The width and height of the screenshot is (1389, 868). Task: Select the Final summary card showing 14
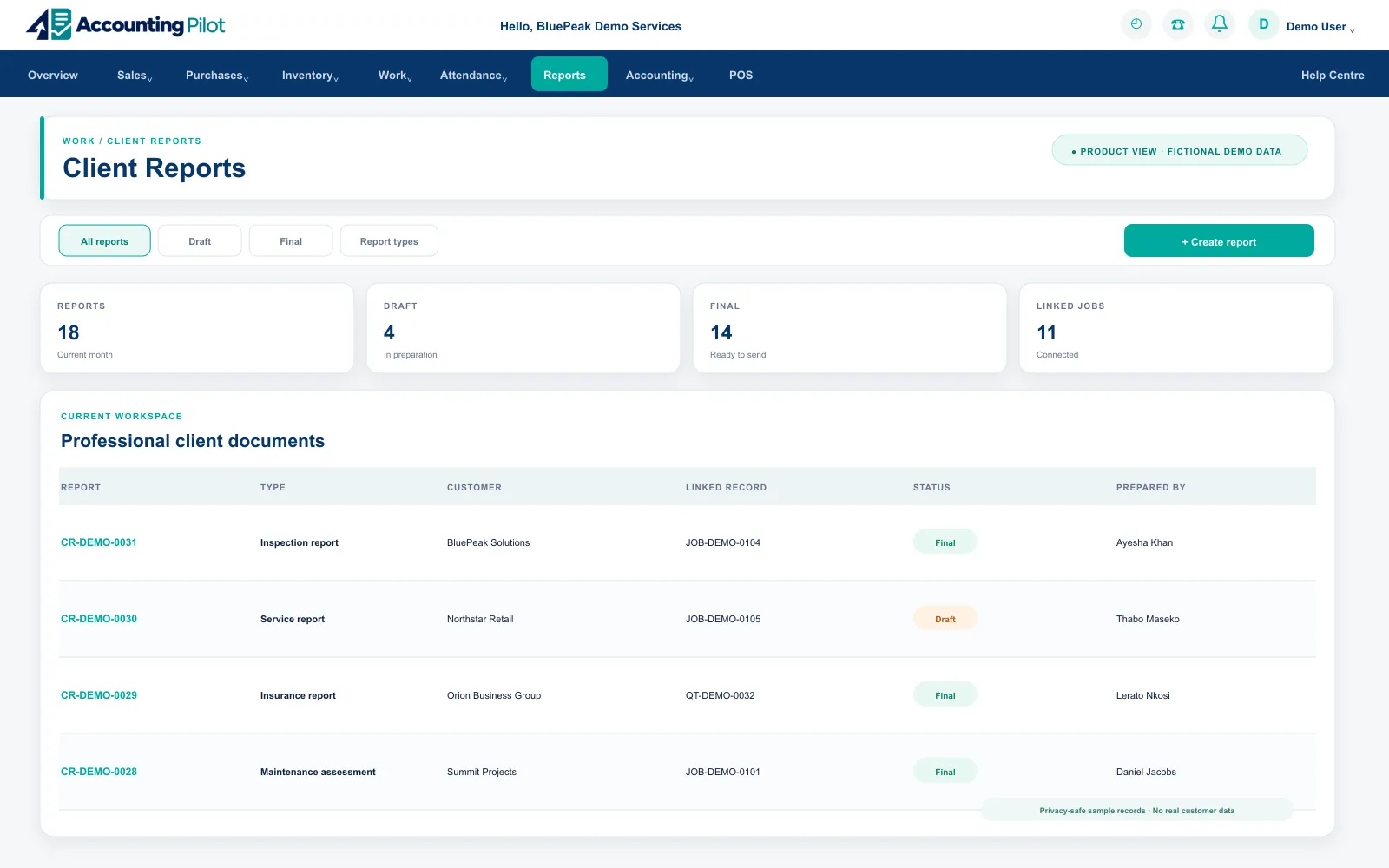(850, 328)
